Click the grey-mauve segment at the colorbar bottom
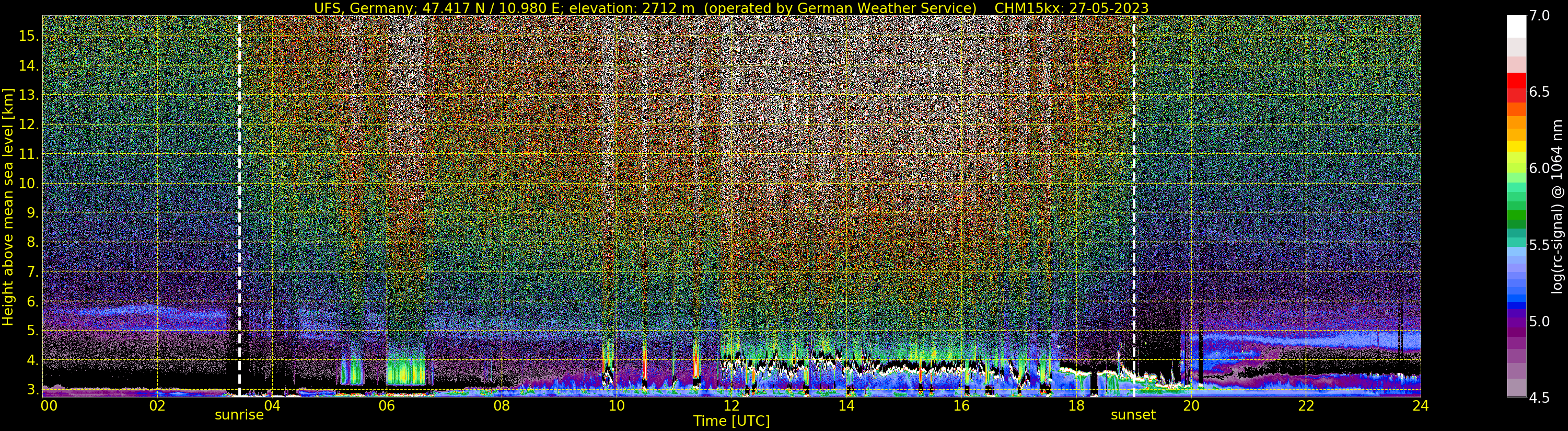The image size is (1568, 431). 1516,388
